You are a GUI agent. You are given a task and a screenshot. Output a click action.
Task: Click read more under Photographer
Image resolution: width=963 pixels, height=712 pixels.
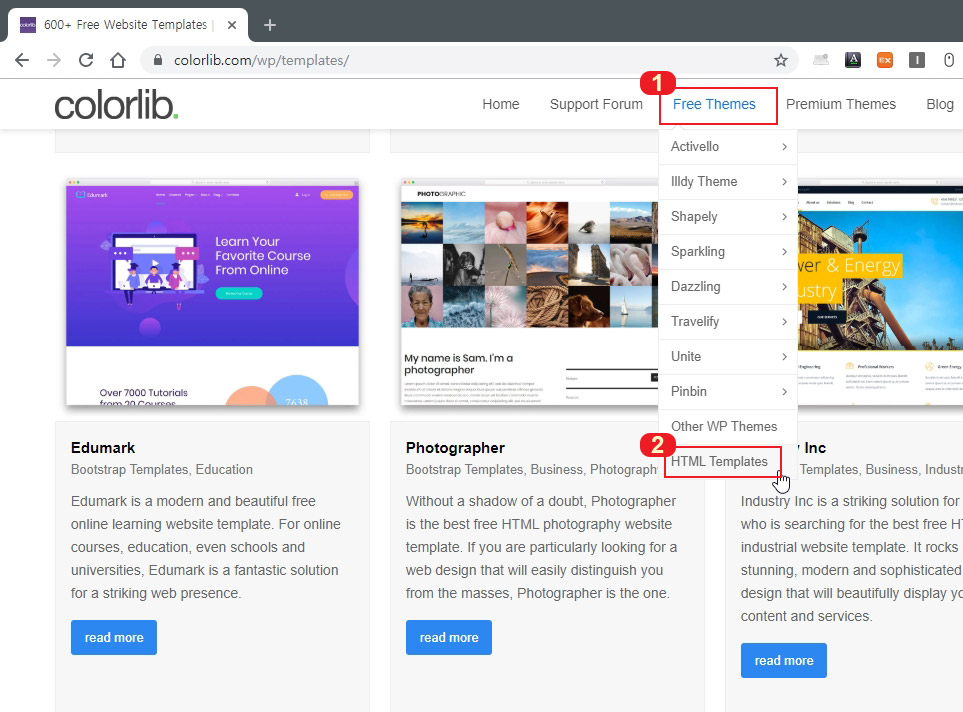point(449,638)
